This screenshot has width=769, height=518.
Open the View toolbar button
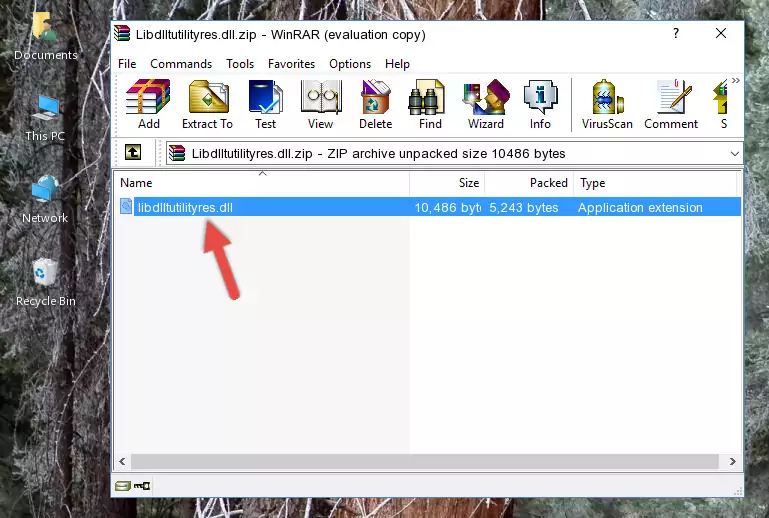click(x=321, y=104)
